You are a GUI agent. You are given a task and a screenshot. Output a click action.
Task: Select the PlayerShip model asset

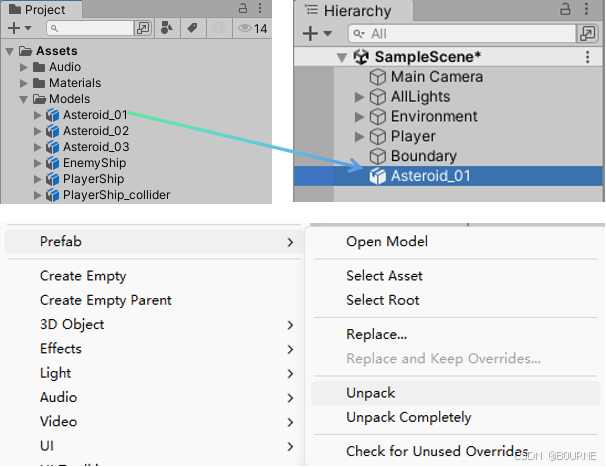tap(94, 179)
